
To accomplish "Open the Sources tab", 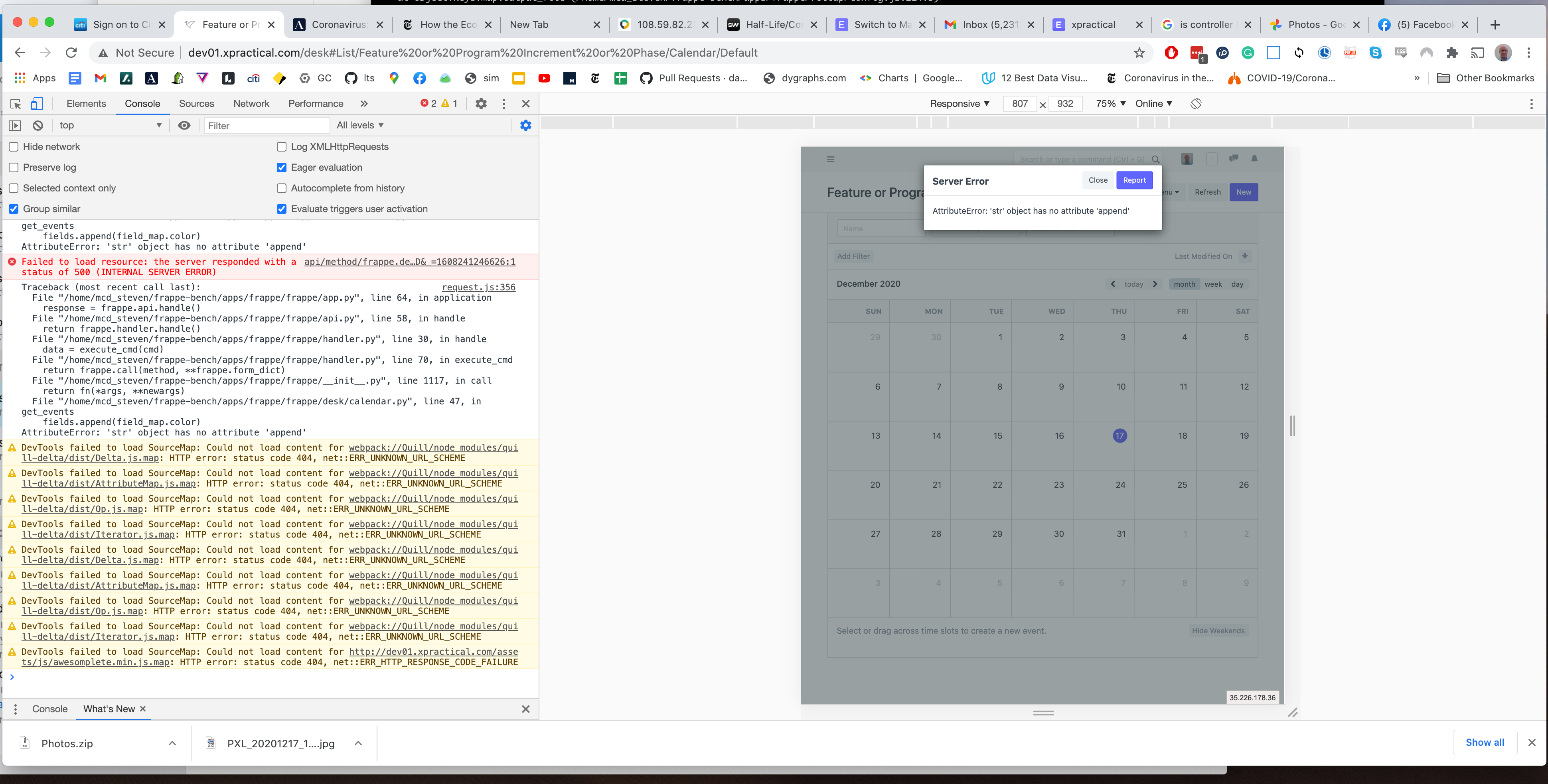I will coord(197,103).
